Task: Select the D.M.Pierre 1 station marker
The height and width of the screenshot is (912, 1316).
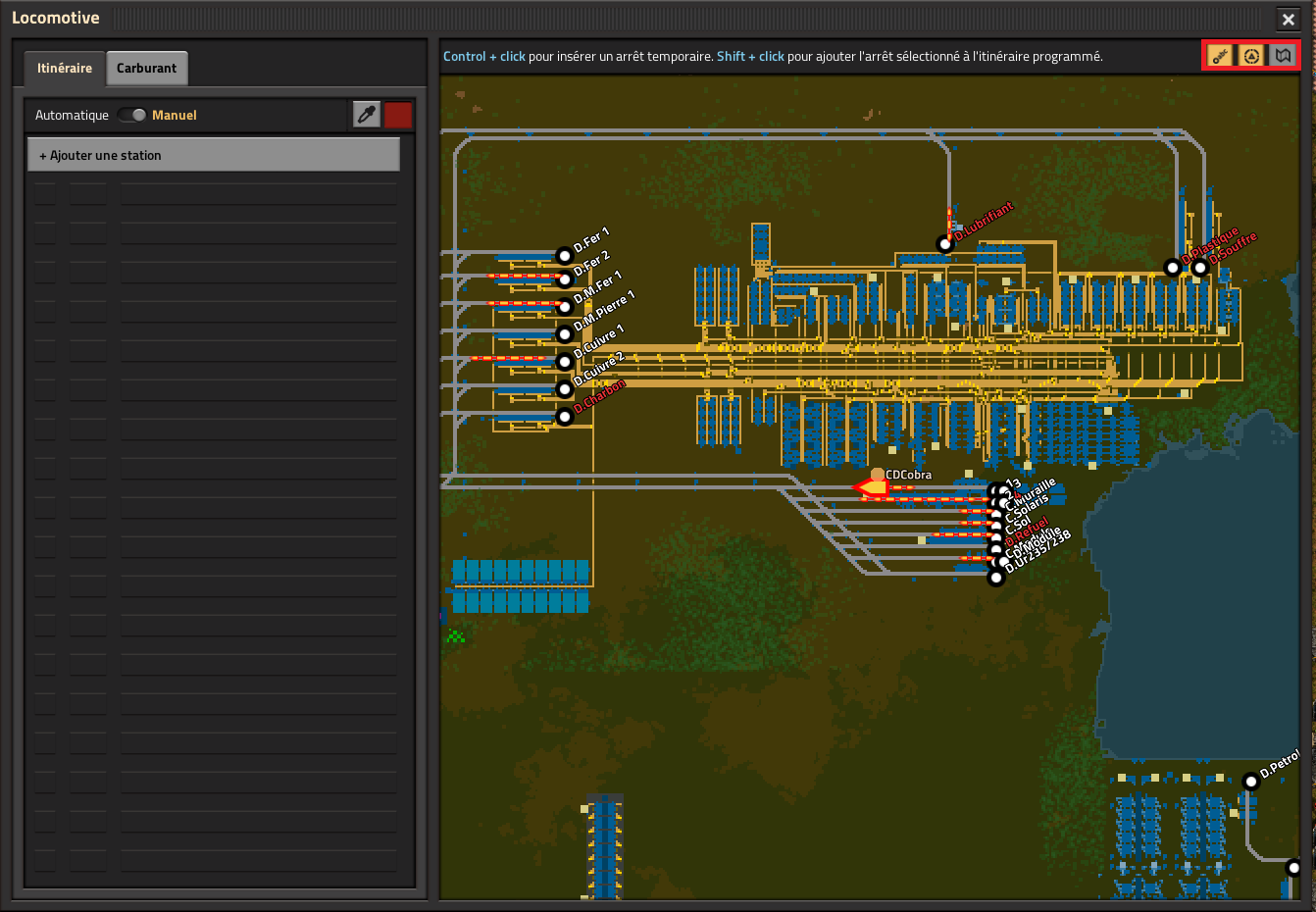Action: click(x=565, y=334)
